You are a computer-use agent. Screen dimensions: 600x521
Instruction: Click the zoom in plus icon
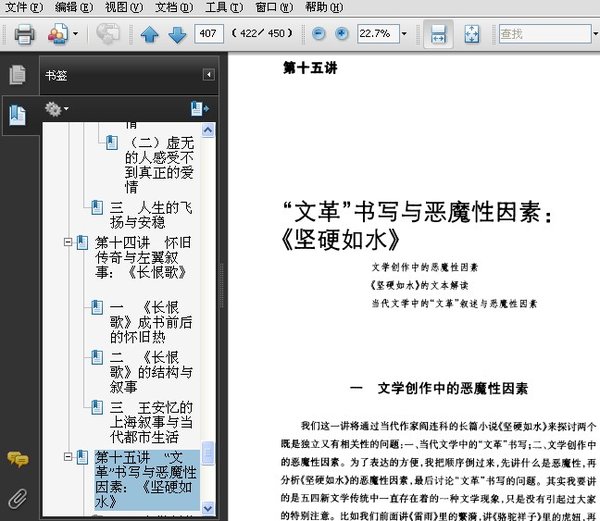(x=342, y=34)
